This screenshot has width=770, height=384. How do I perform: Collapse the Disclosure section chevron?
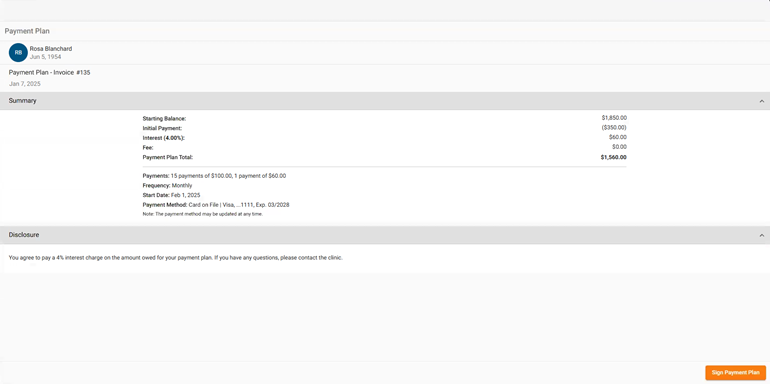(x=762, y=235)
